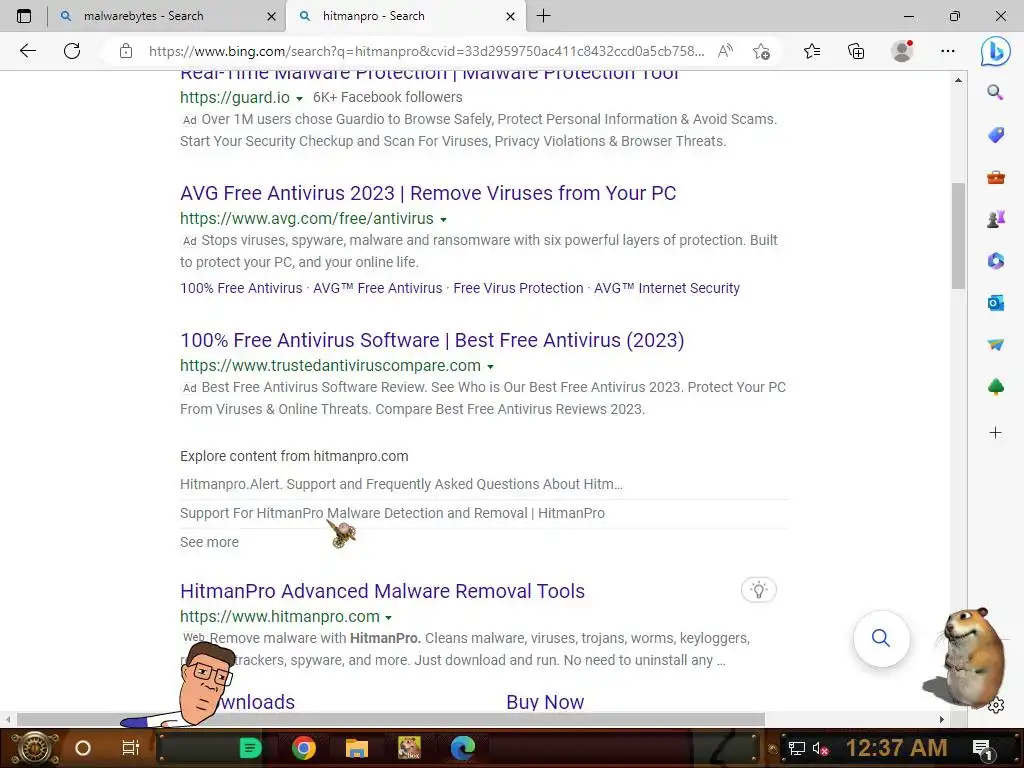Open Read aloud from address bar
This screenshot has width=1024, height=768.
[x=725, y=51]
